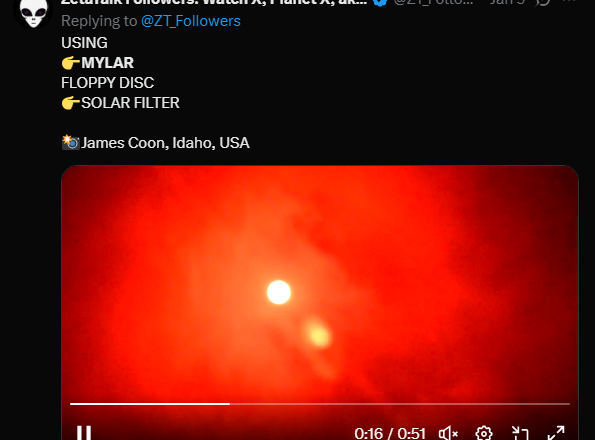Click the blue verified badge
The height and width of the screenshot is (440, 595).
click(x=380, y=2)
